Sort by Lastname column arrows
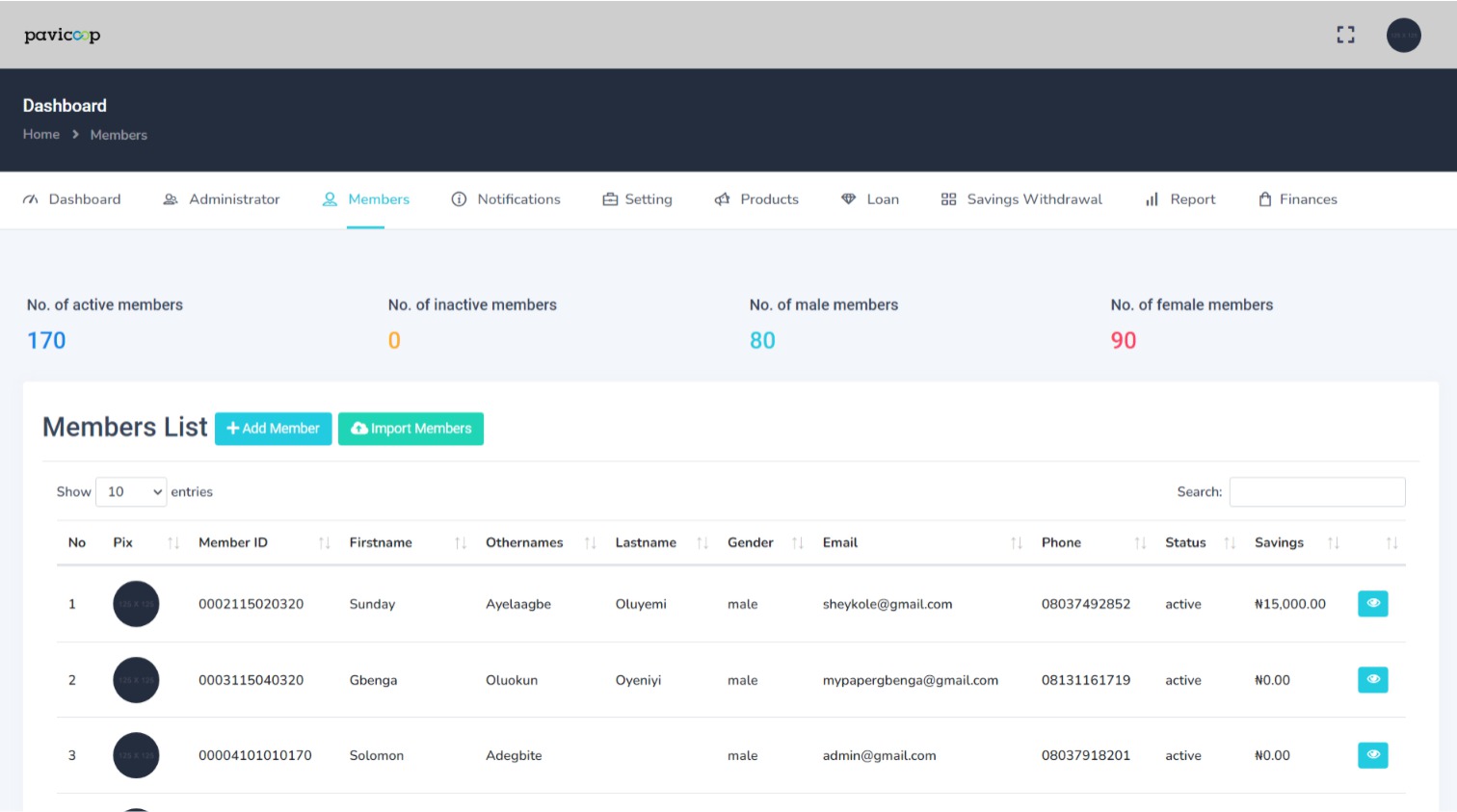1457x812 pixels. pyautogui.click(x=702, y=543)
